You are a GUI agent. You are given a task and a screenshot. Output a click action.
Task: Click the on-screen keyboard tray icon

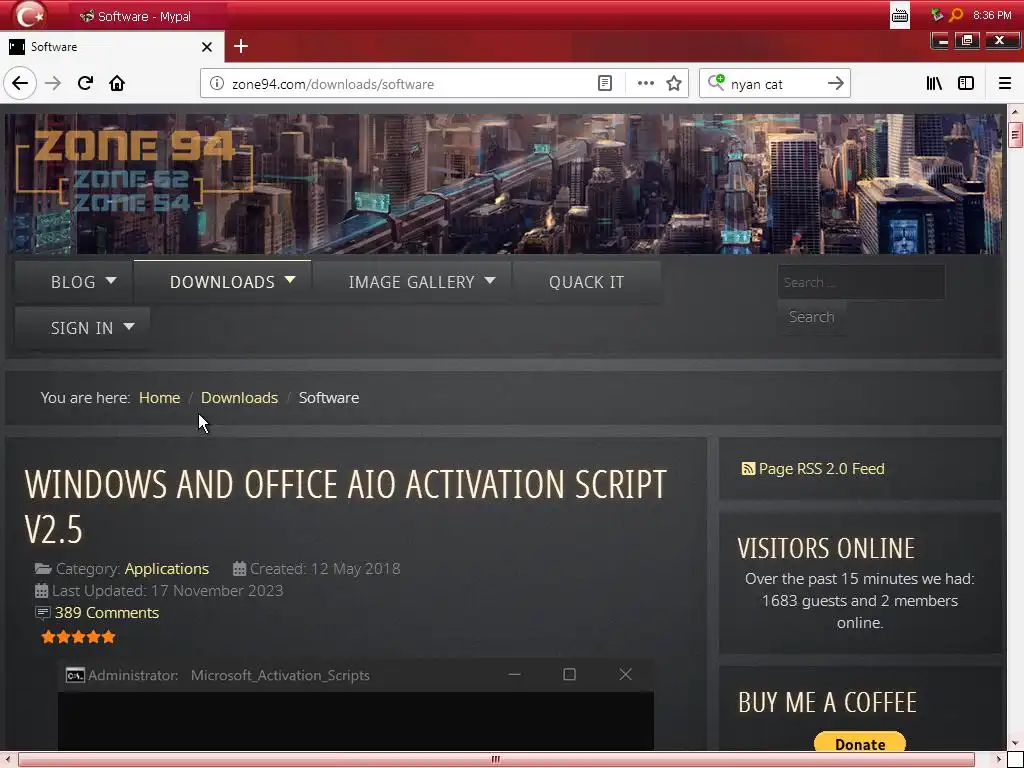pos(900,15)
